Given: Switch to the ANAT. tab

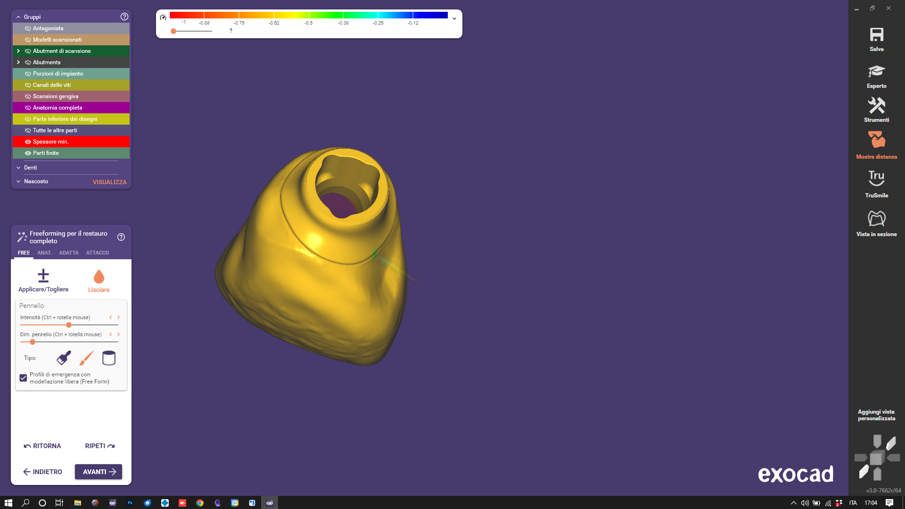Looking at the screenshot, I should click(x=44, y=253).
